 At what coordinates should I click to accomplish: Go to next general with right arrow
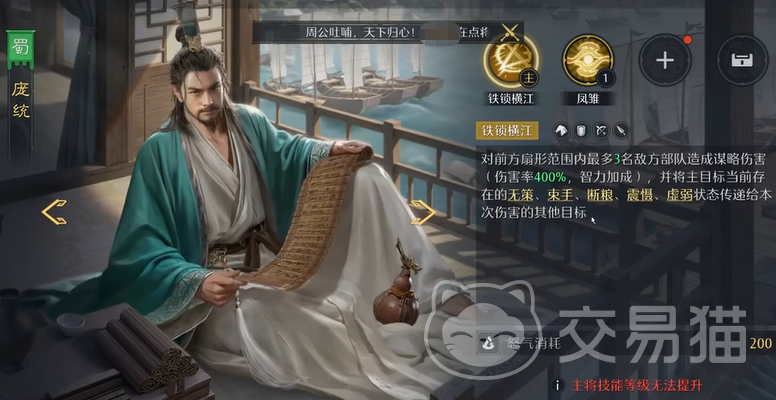pos(423,212)
